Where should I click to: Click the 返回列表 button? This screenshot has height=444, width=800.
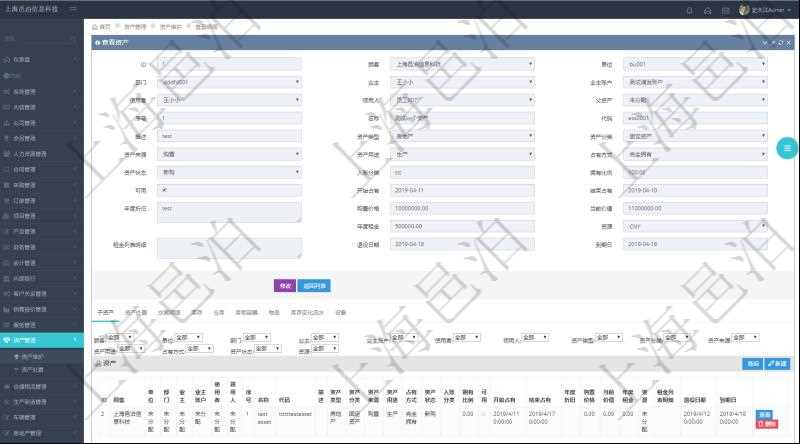(x=313, y=285)
